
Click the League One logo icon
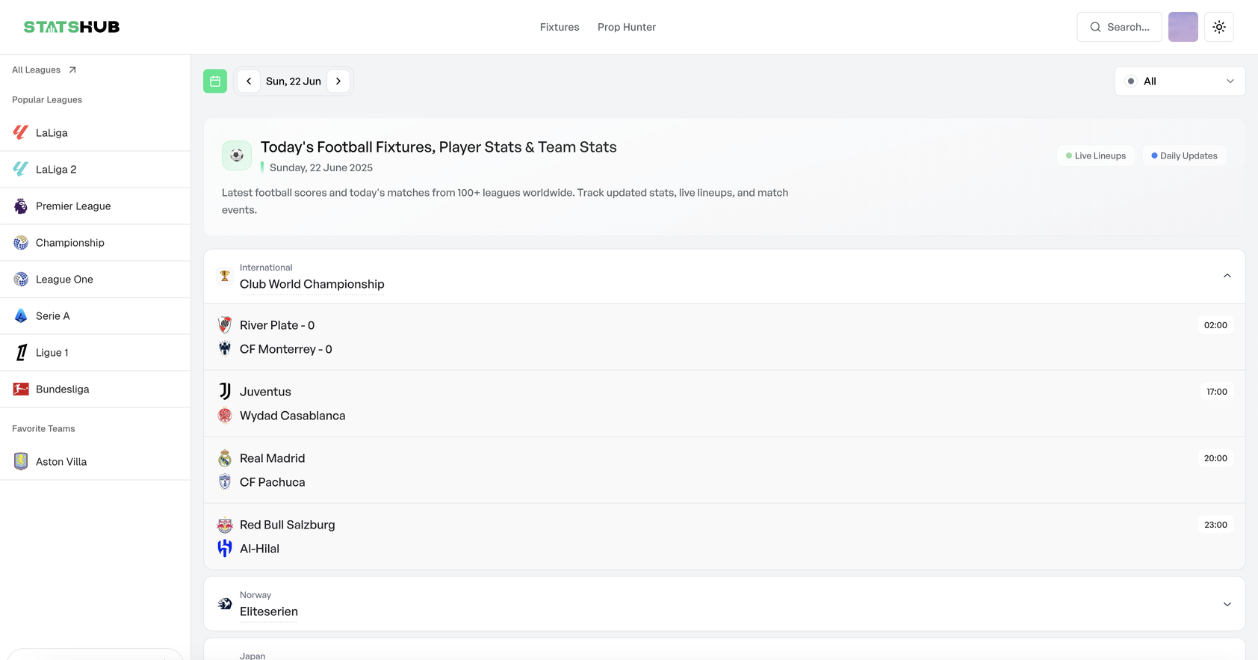point(21,279)
